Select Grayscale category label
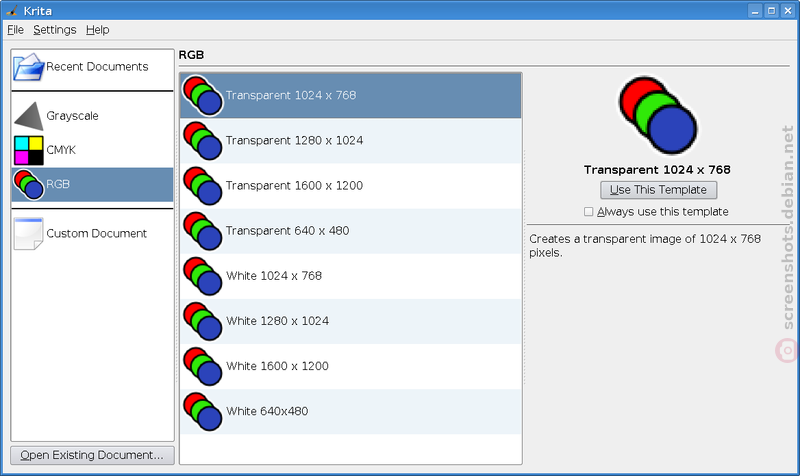This screenshot has height=476, width=800. point(72,116)
